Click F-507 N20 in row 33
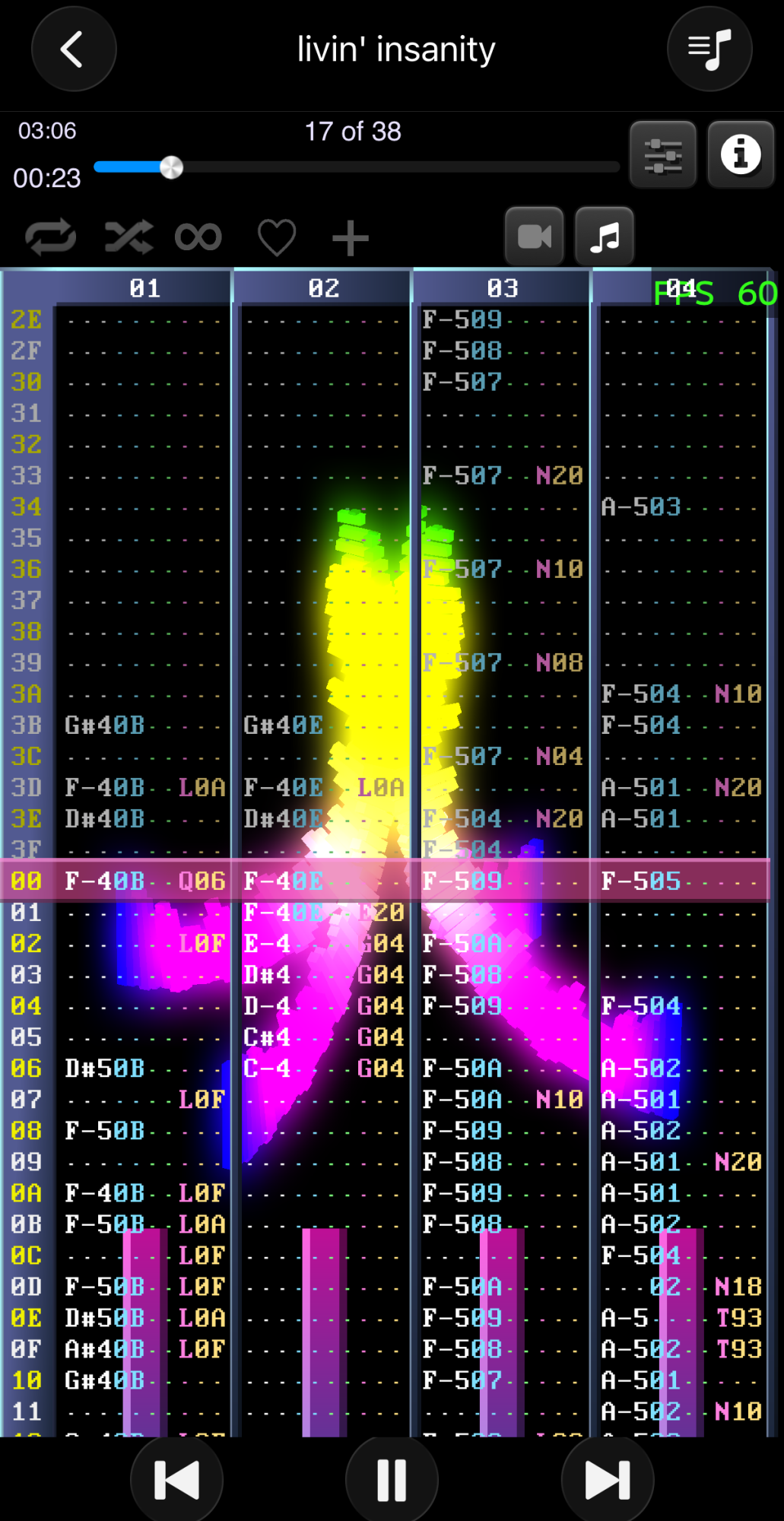 pos(502,475)
